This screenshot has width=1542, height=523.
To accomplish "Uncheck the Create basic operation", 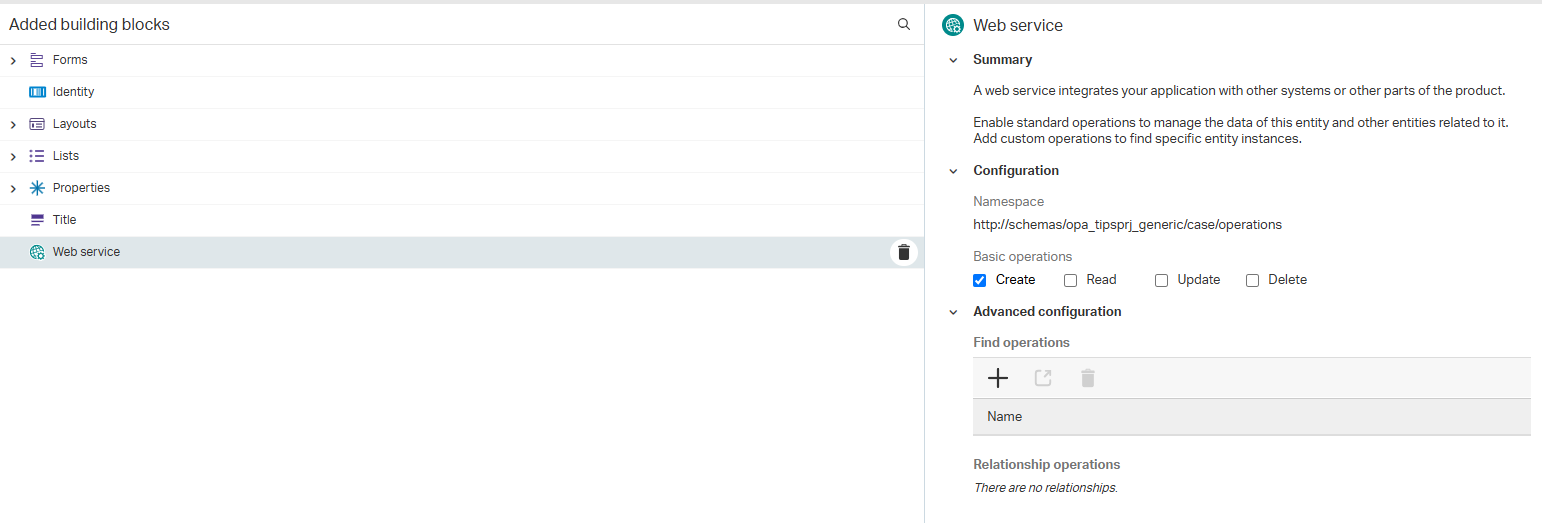I will (980, 280).
